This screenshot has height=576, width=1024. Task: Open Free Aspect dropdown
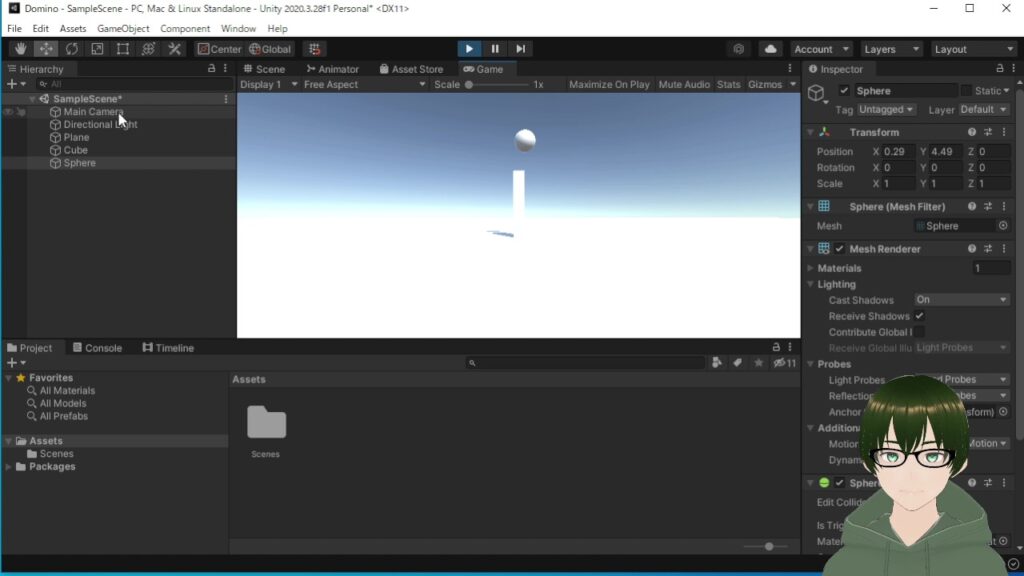[364, 84]
